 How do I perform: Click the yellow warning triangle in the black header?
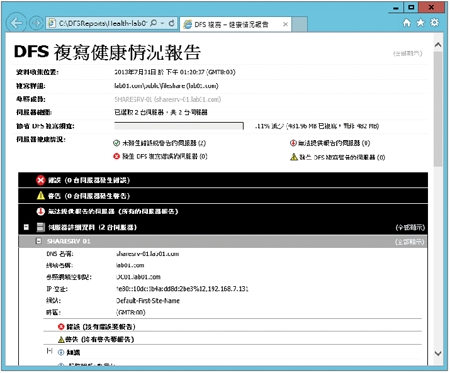(41, 196)
